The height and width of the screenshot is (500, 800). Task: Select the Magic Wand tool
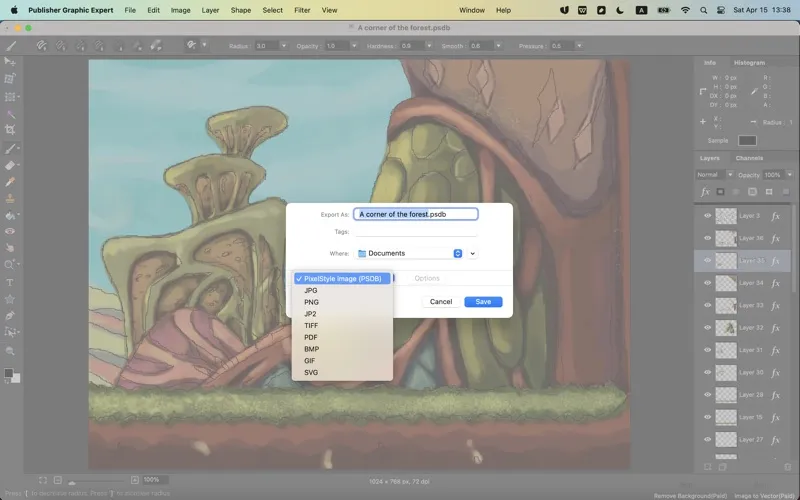coord(10,114)
